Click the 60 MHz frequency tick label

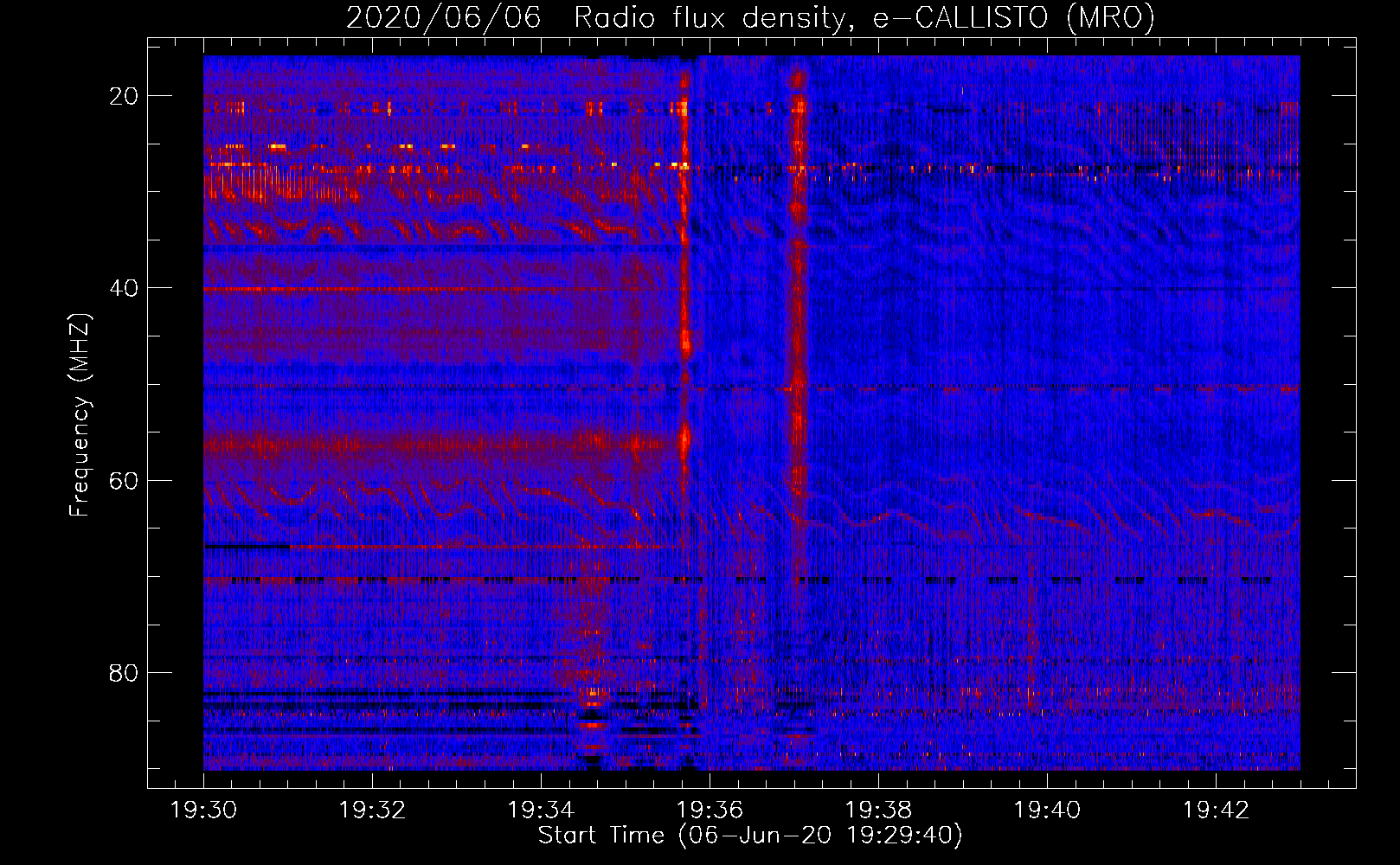click(125, 480)
